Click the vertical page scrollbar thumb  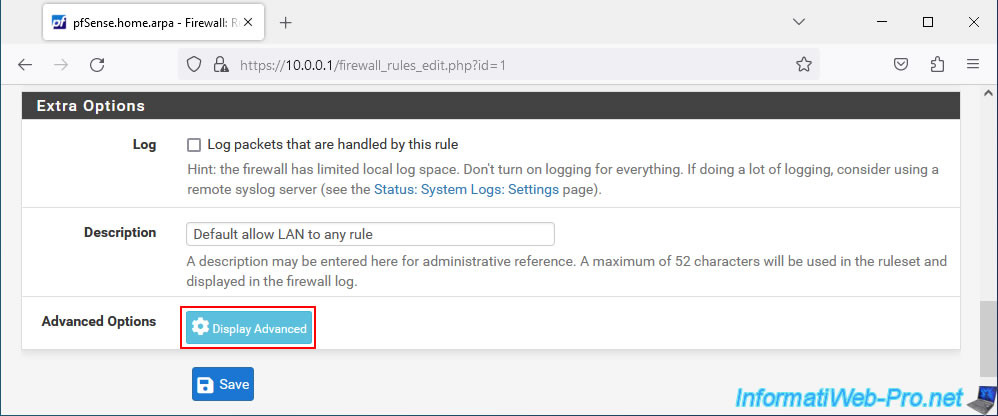pos(988,335)
